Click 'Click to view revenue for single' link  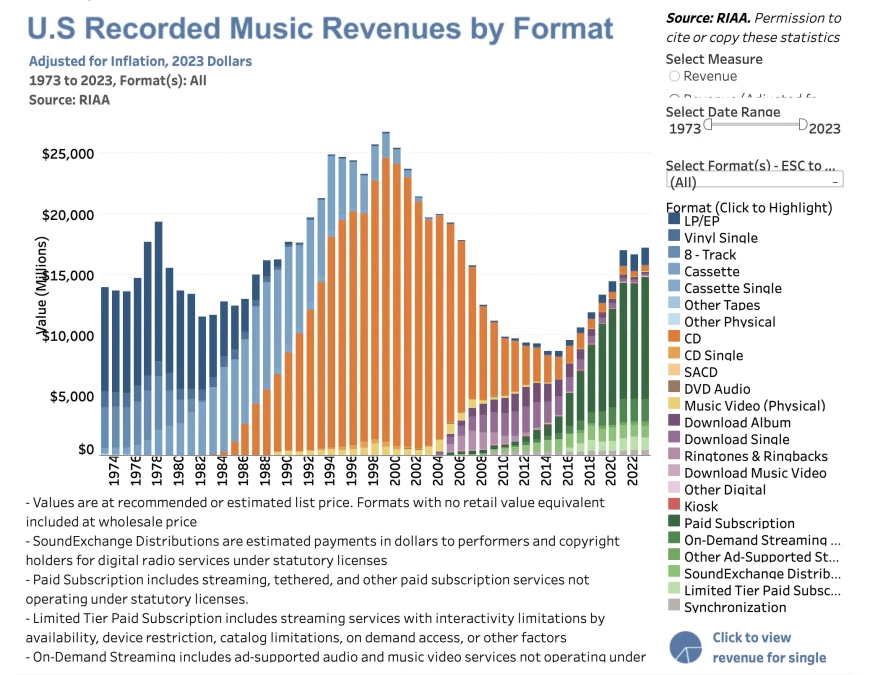point(769,647)
